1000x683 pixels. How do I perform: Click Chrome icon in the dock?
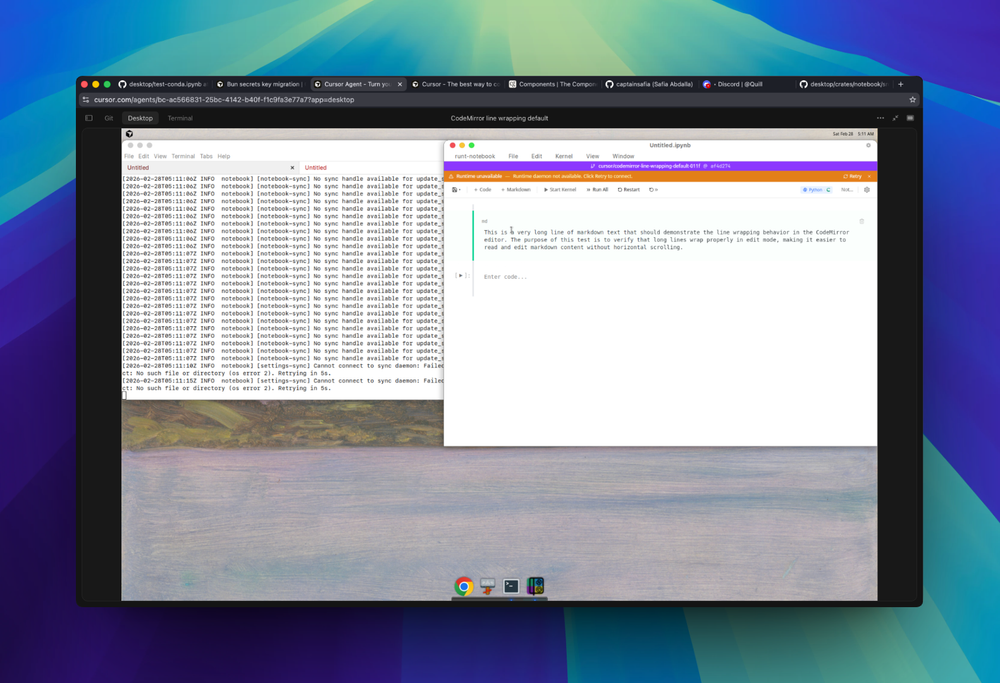point(464,586)
